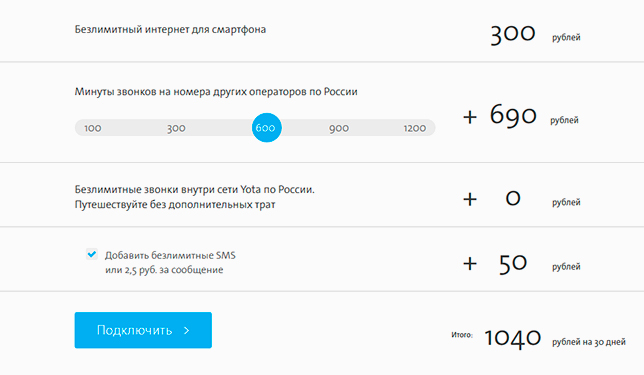The height and width of the screenshot is (375, 644).
Task: Click the plus sign before 0
Action: pos(470,200)
